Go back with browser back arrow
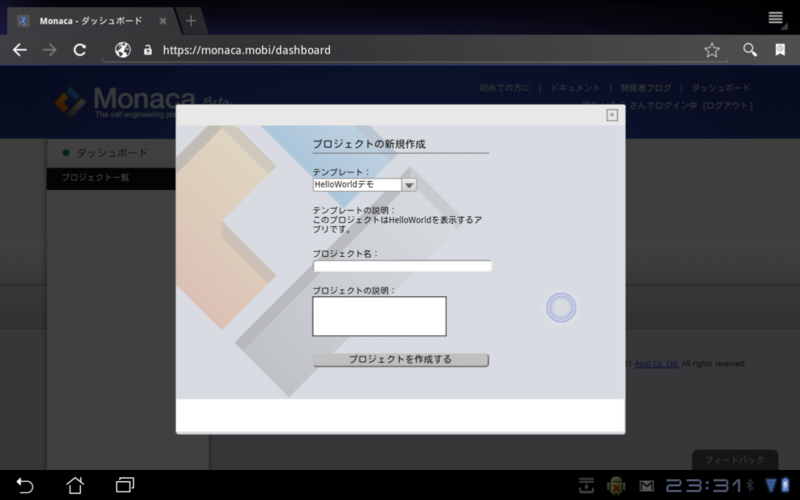Image resolution: width=800 pixels, height=500 pixels. click(20, 50)
